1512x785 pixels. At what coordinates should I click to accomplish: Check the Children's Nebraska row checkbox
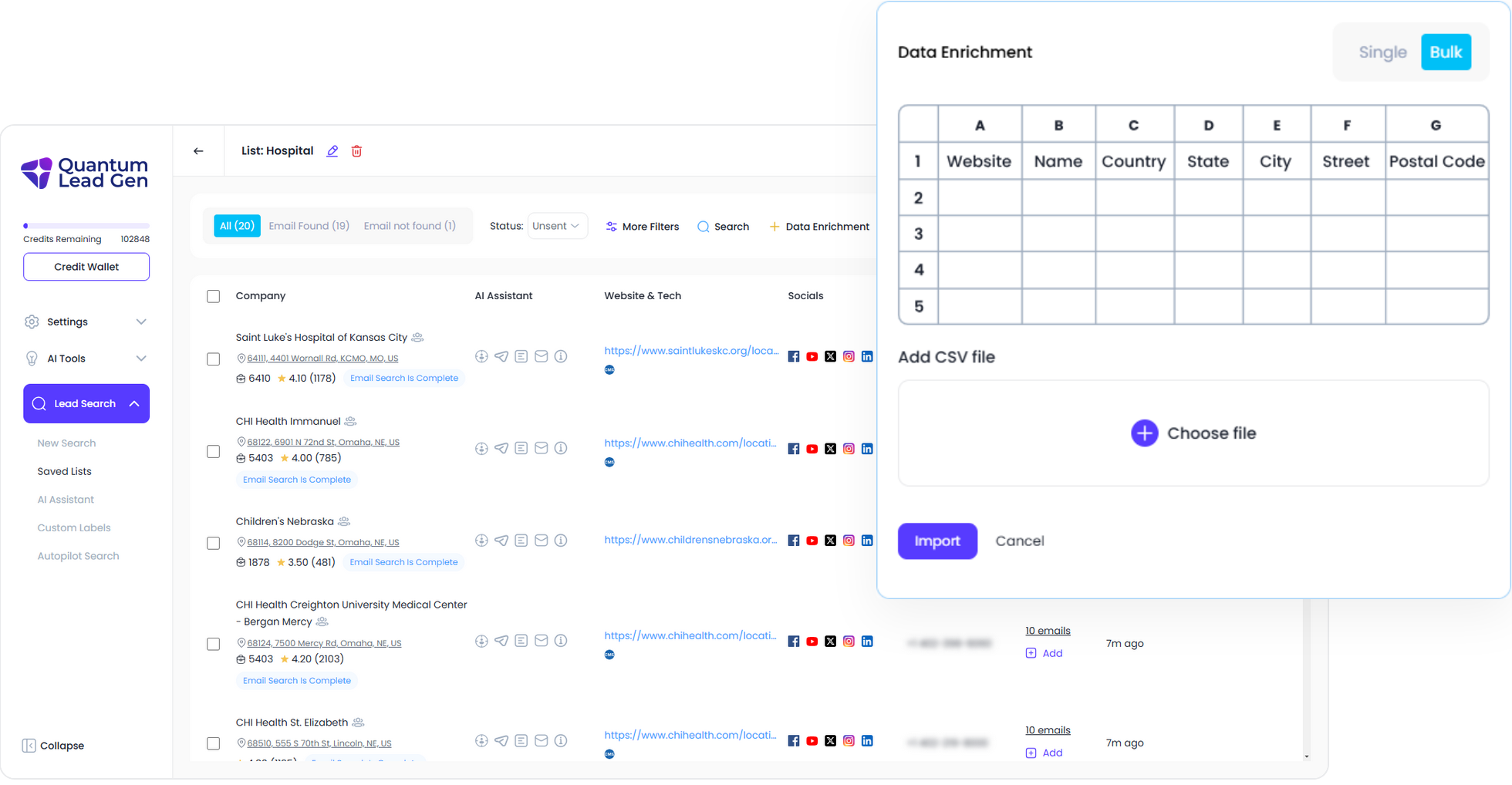click(x=214, y=544)
